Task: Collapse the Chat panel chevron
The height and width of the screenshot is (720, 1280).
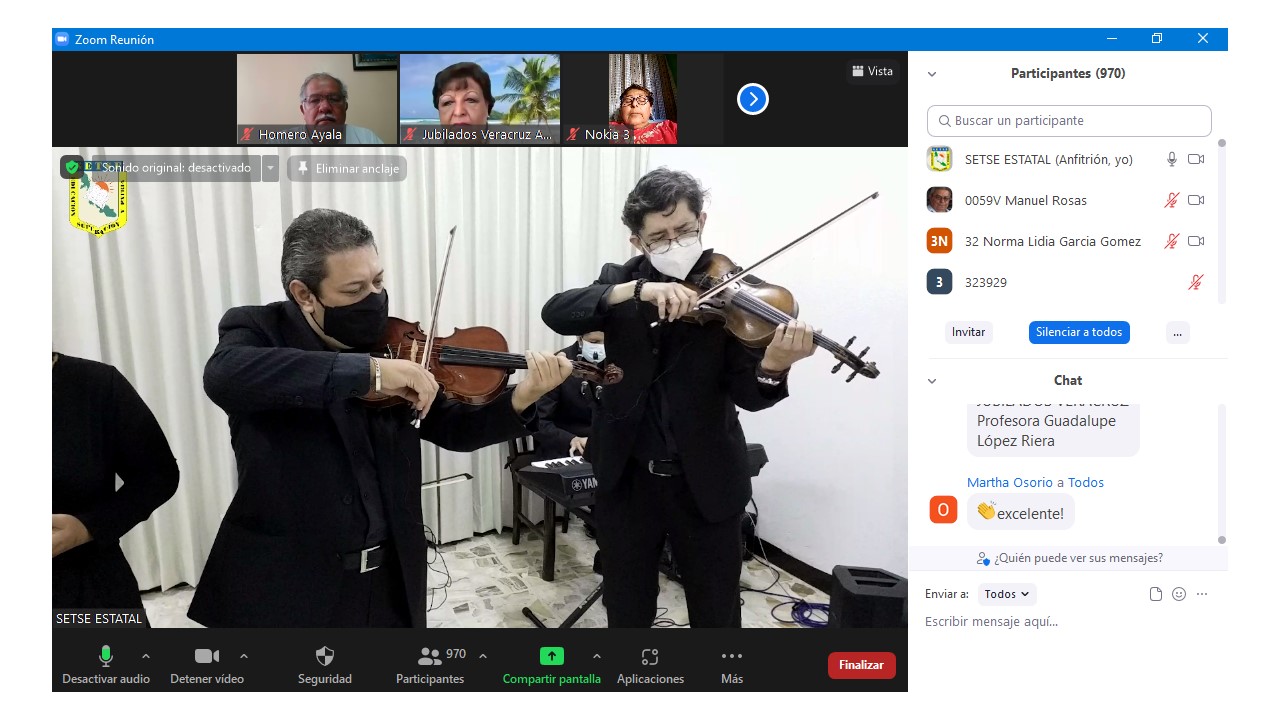Action: (932, 381)
